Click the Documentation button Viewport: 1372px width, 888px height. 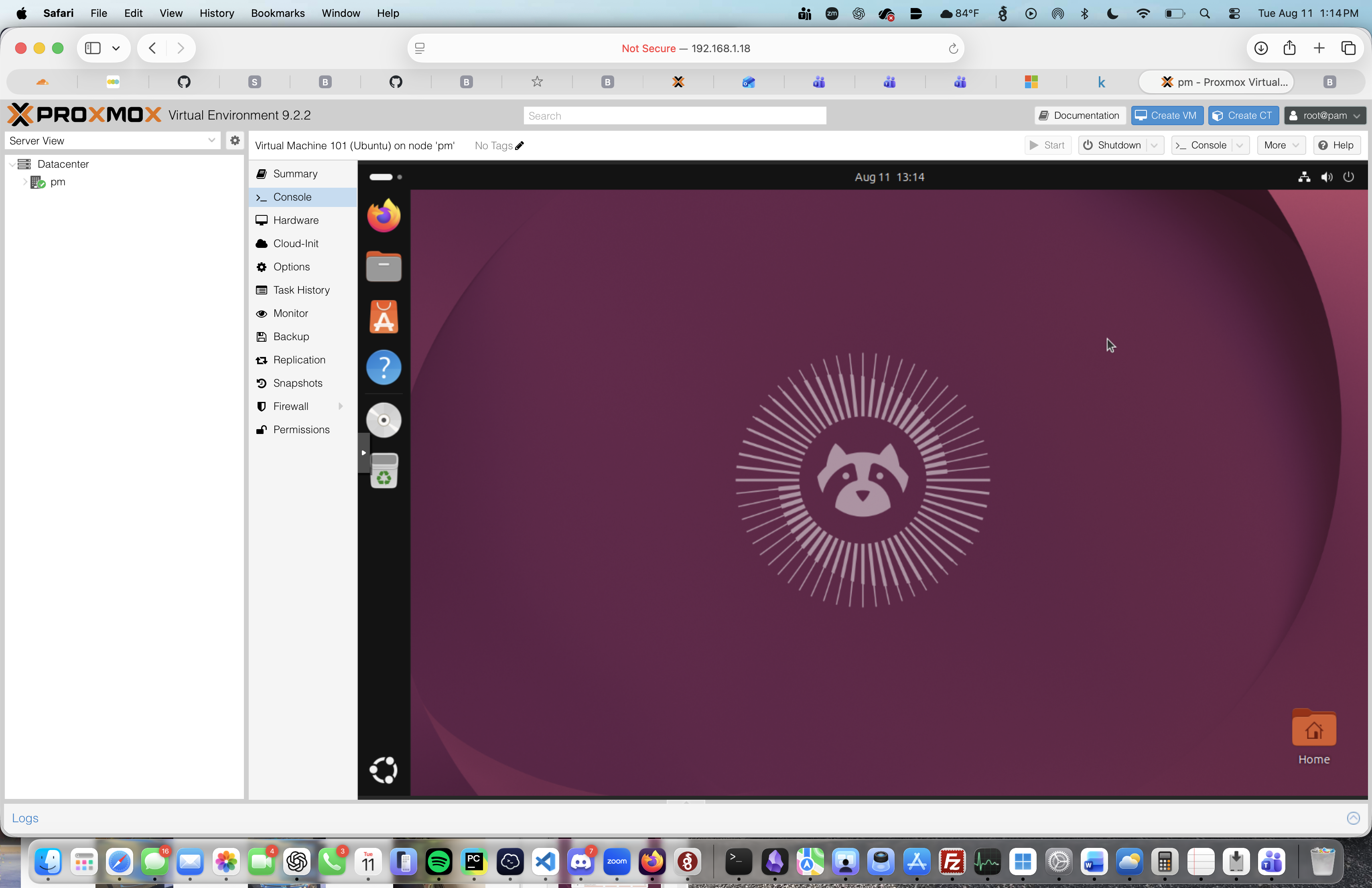pyautogui.click(x=1079, y=115)
